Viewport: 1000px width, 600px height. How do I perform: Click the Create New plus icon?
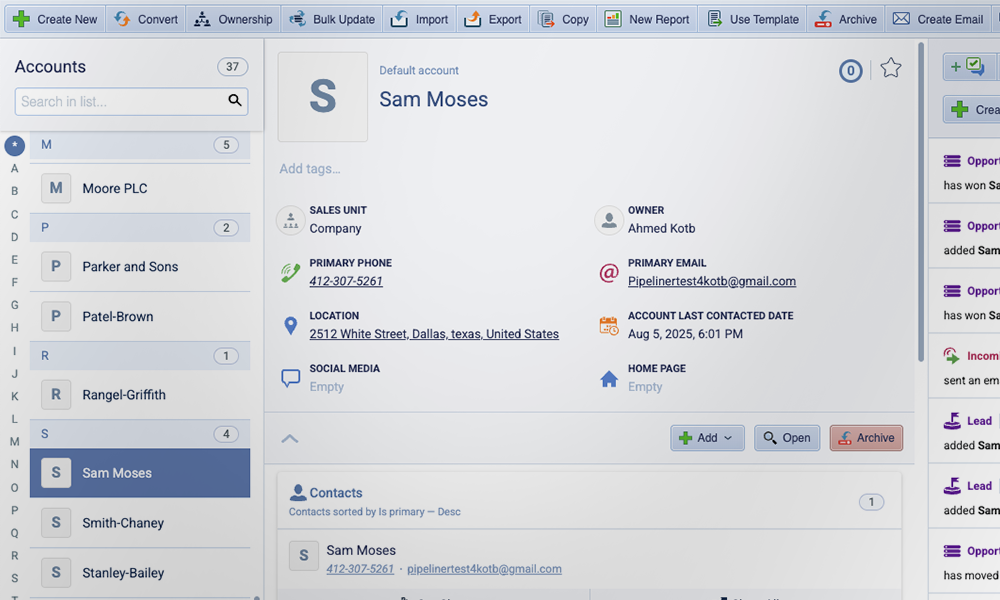tap(21, 19)
